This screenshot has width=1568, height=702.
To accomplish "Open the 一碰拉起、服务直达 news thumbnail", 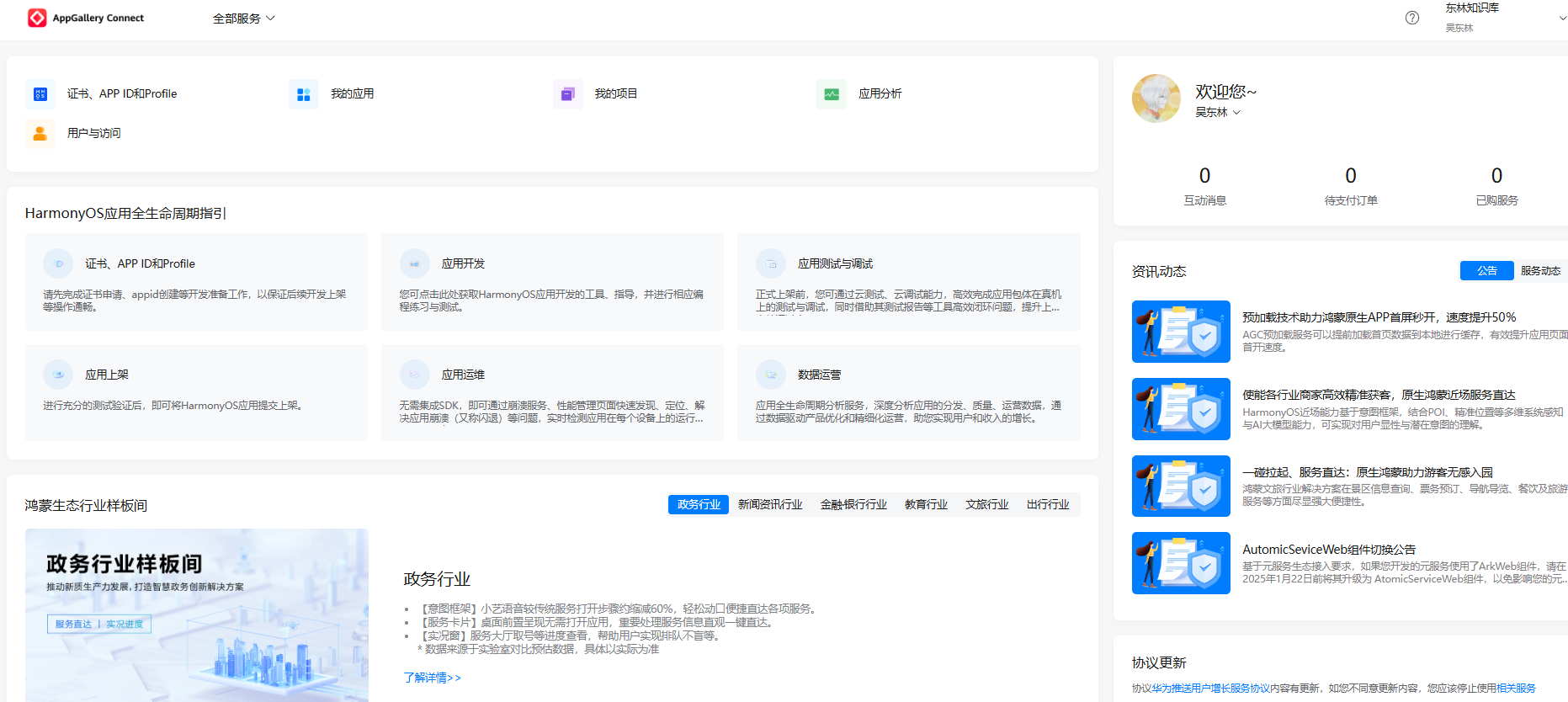I will coord(1181,487).
